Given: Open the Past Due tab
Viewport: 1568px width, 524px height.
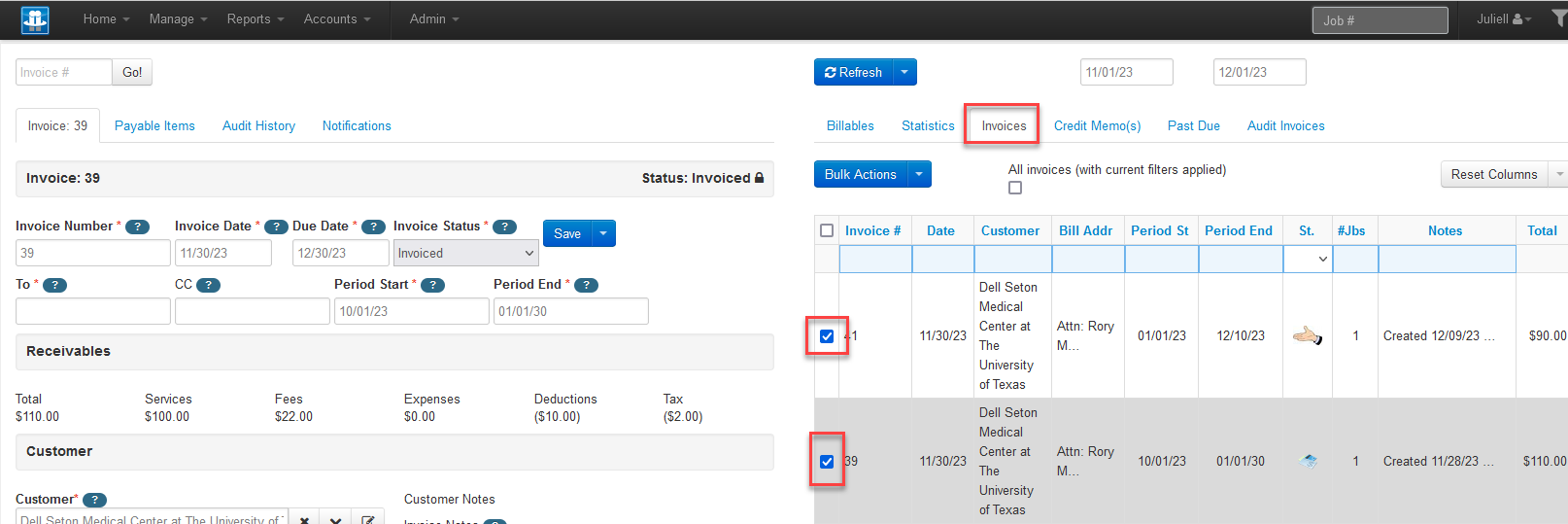Looking at the screenshot, I should coord(1194,125).
